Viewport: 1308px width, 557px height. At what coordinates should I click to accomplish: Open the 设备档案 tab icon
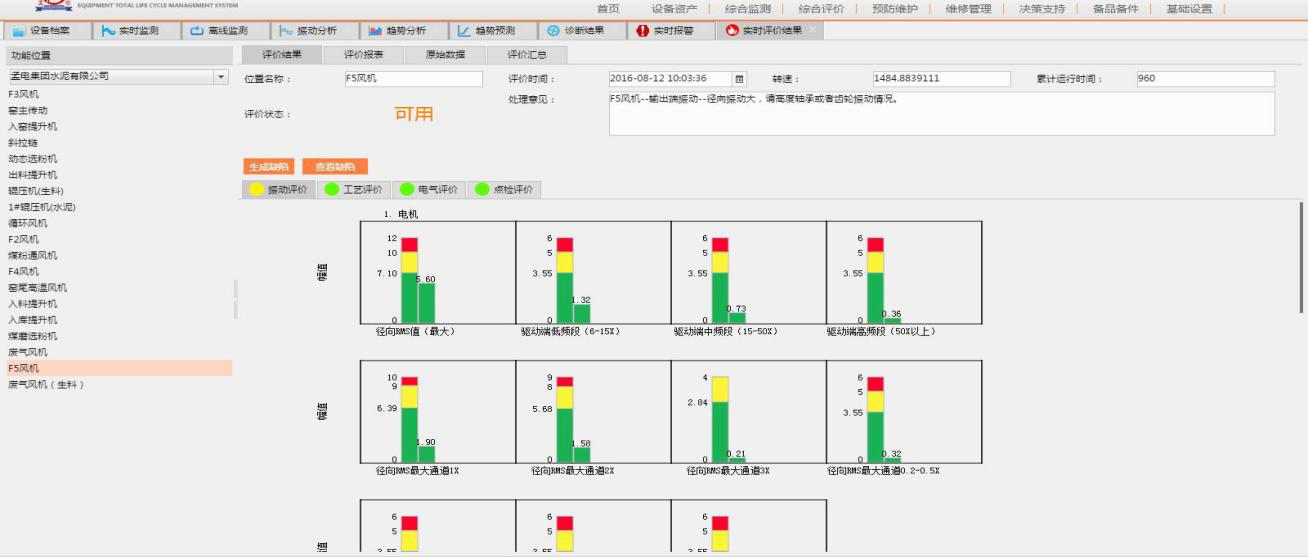[x=19, y=31]
